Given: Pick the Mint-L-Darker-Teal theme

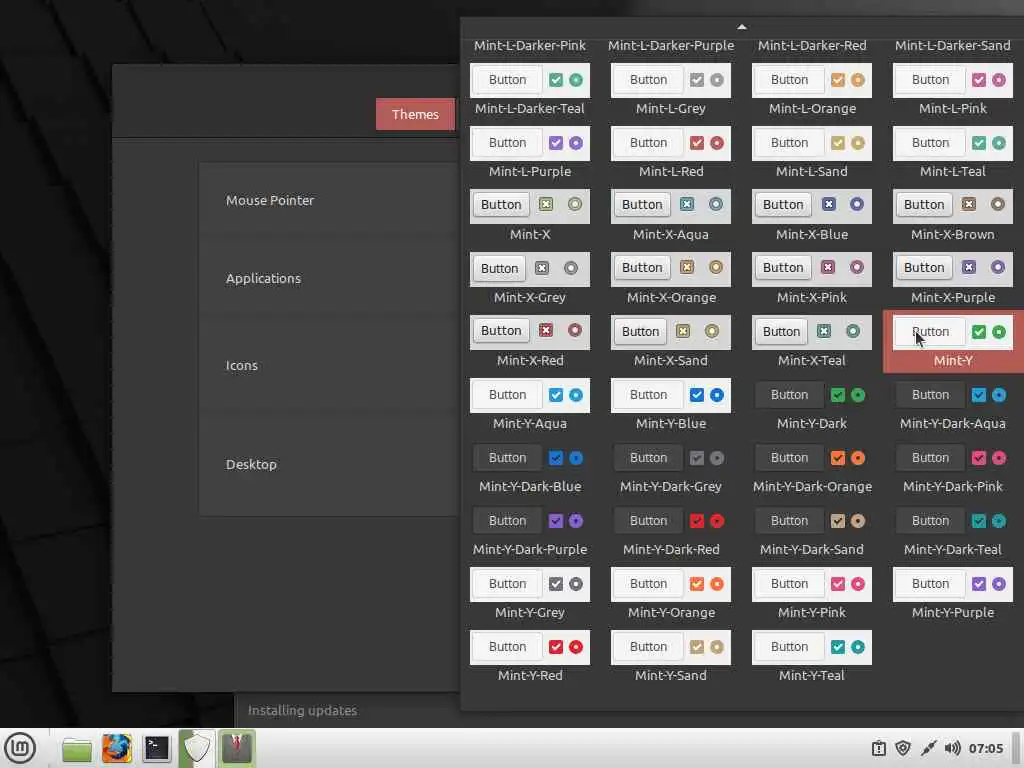Looking at the screenshot, I should pyautogui.click(x=530, y=89).
